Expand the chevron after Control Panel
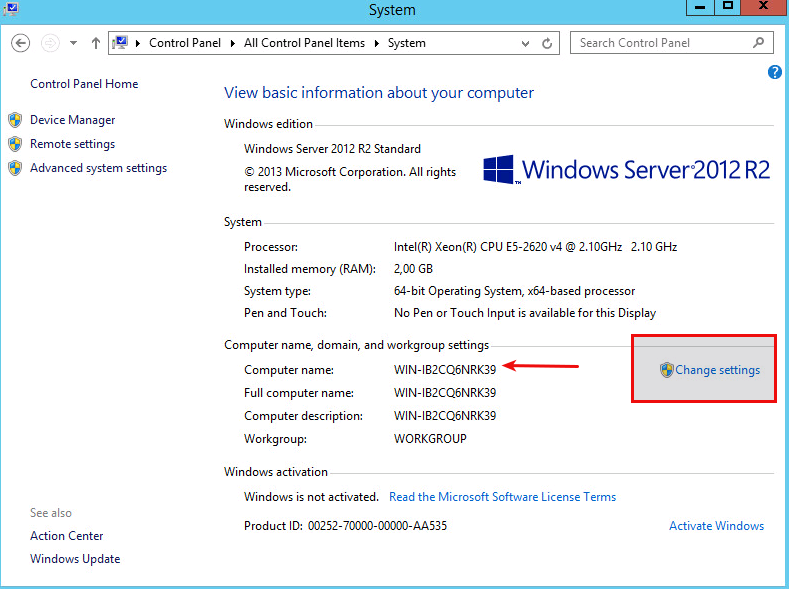789x589 pixels. pyautogui.click(x=232, y=43)
